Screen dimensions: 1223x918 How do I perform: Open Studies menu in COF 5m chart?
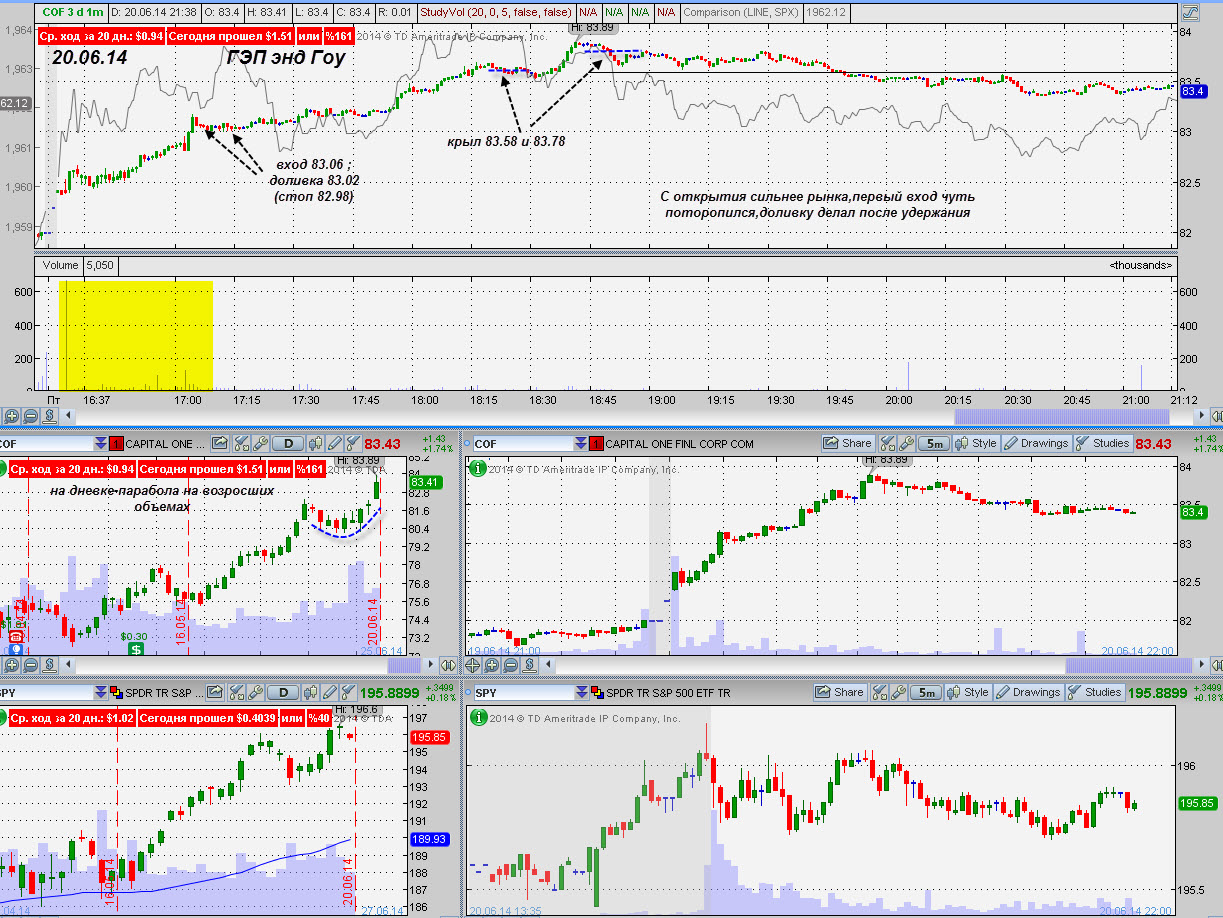(x=1101, y=442)
